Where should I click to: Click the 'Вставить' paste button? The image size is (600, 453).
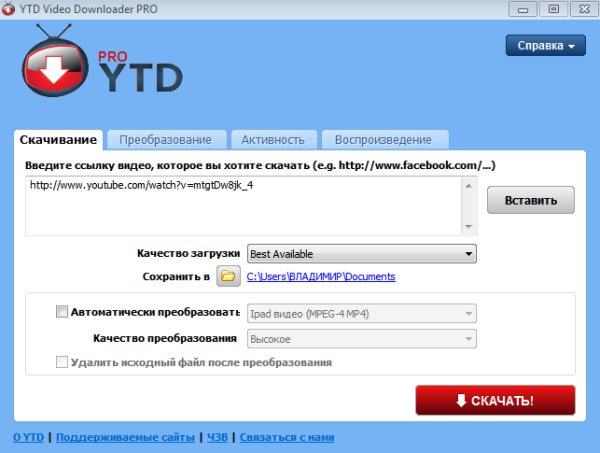point(531,200)
